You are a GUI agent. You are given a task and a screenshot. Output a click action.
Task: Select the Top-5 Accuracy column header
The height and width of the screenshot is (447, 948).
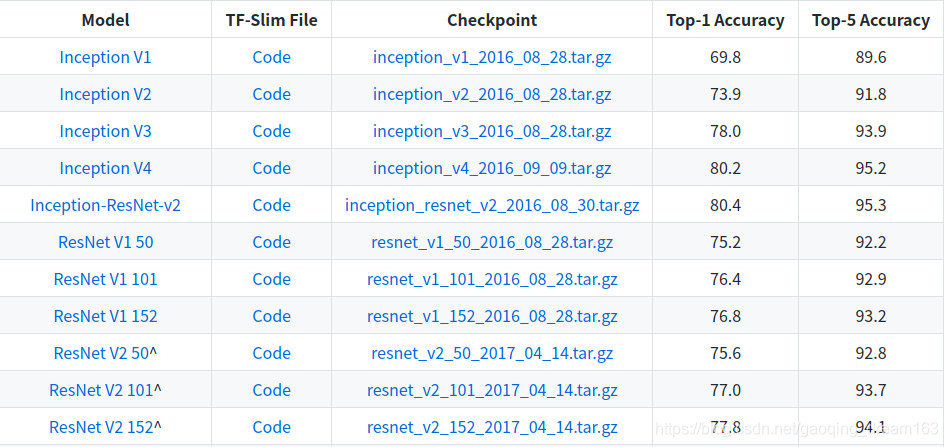pyautogui.click(x=871, y=20)
